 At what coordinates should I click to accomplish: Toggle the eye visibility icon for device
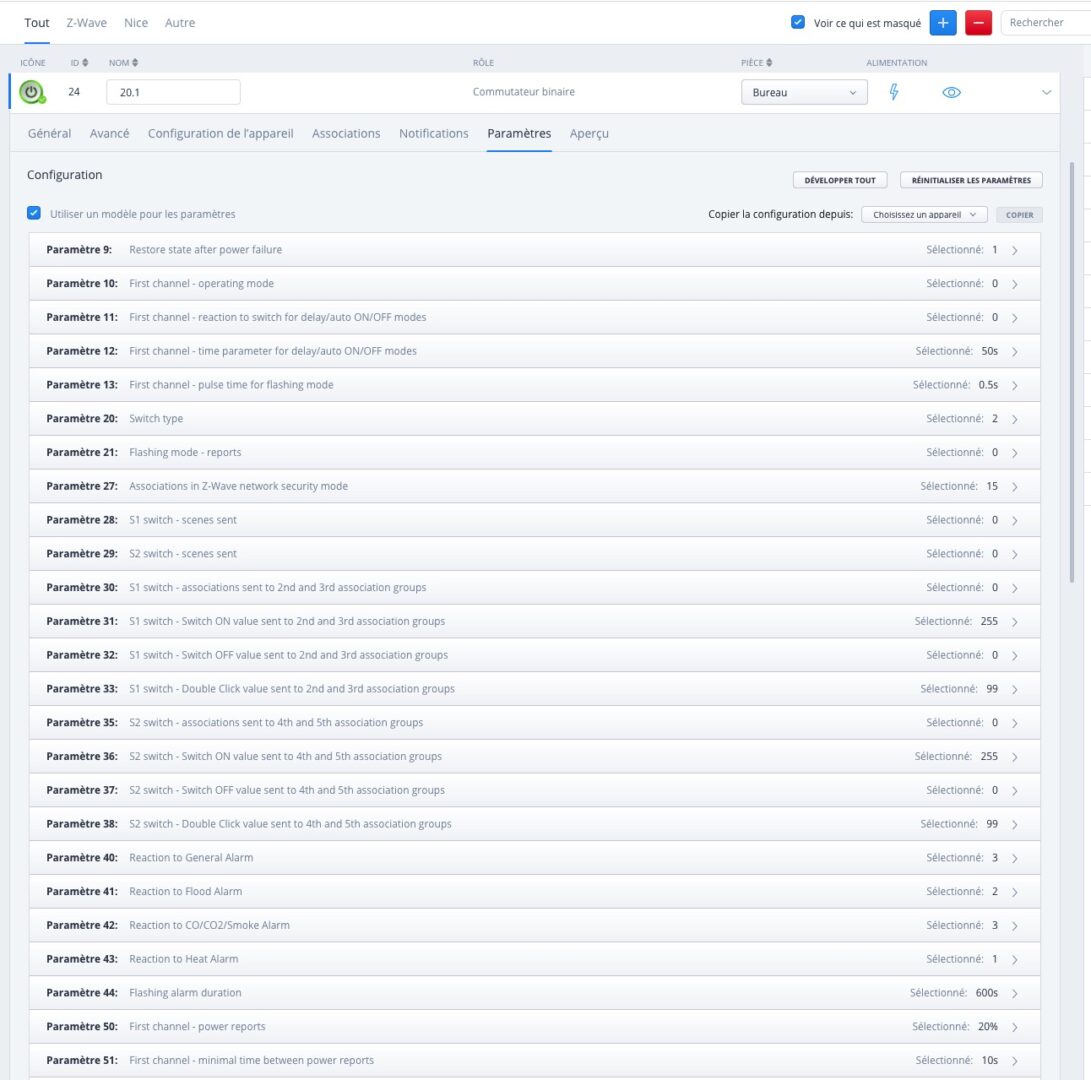(x=951, y=93)
